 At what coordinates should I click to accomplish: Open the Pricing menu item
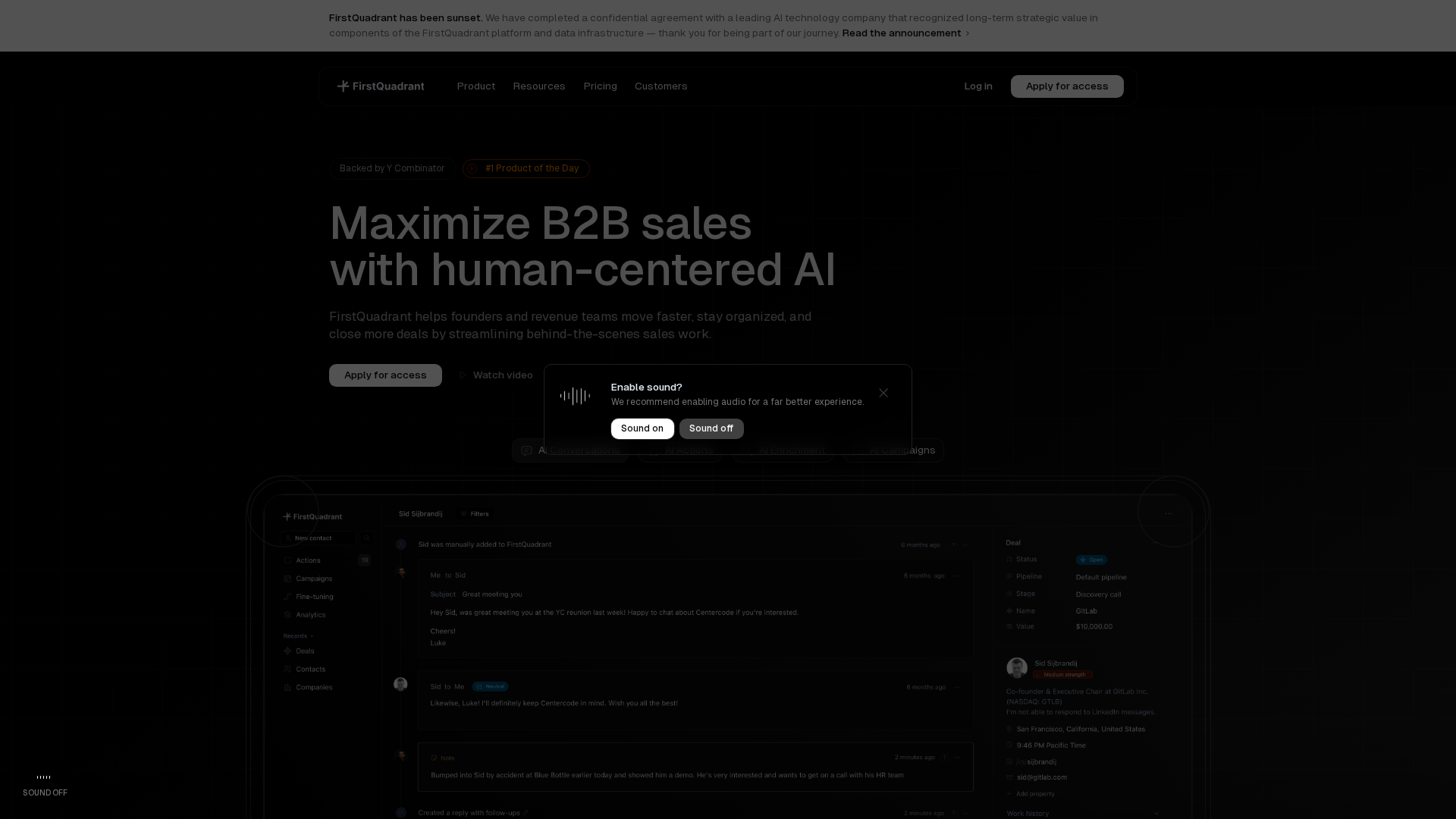pyautogui.click(x=600, y=86)
